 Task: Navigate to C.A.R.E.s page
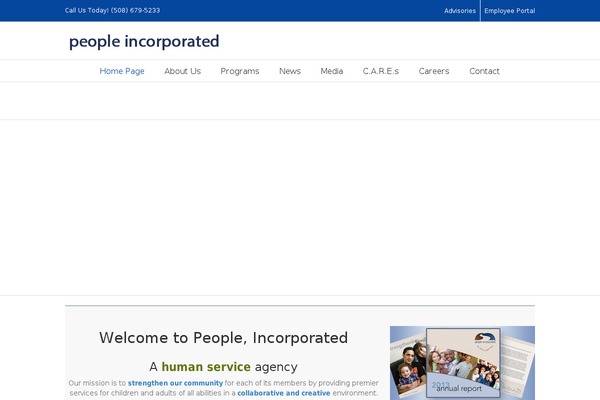(x=381, y=71)
